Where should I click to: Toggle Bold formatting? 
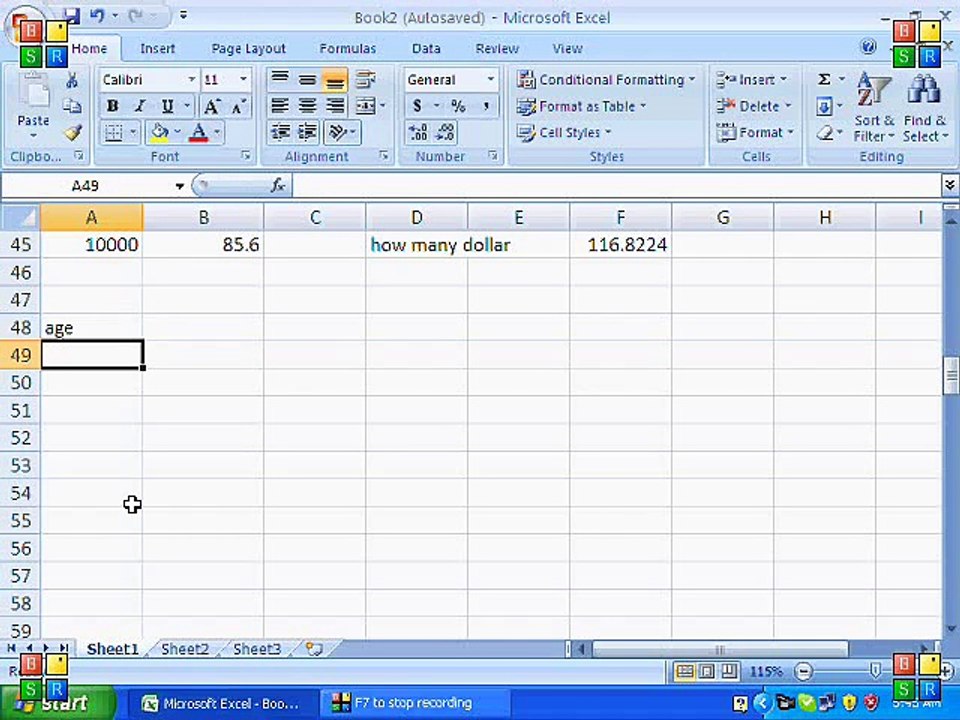[112, 106]
